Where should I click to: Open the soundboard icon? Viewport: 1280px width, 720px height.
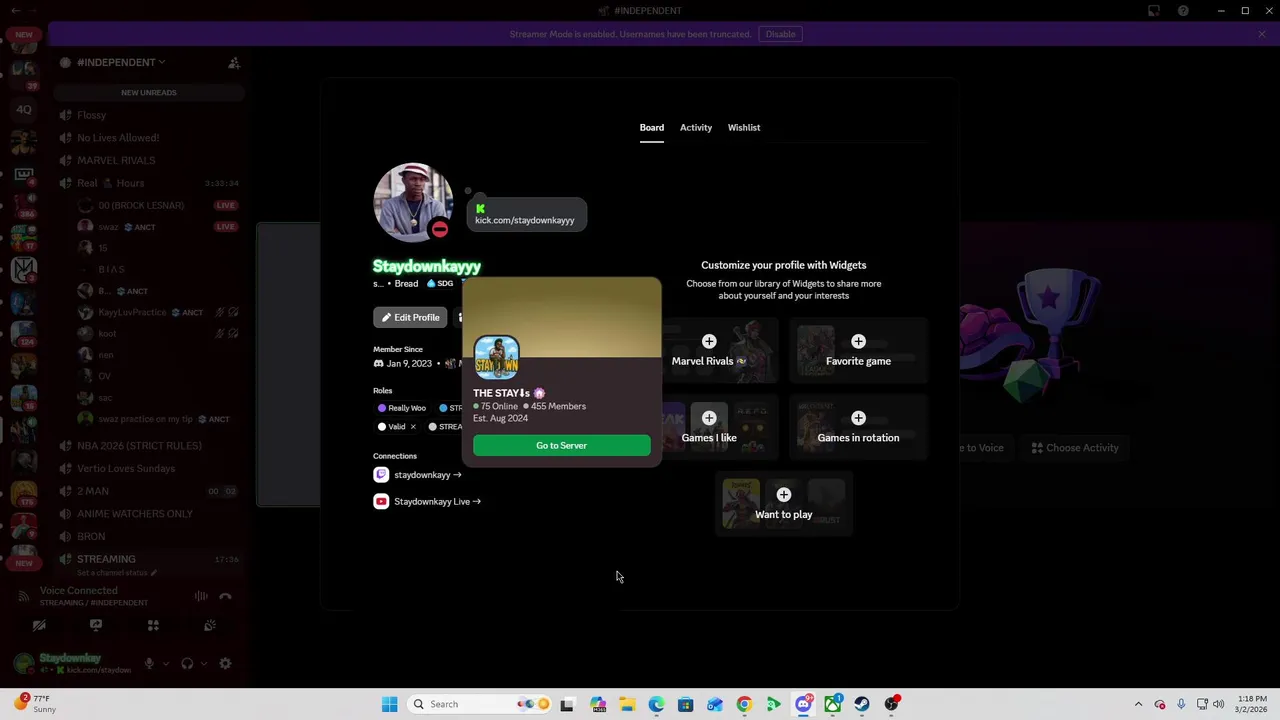pyautogui.click(x=210, y=625)
